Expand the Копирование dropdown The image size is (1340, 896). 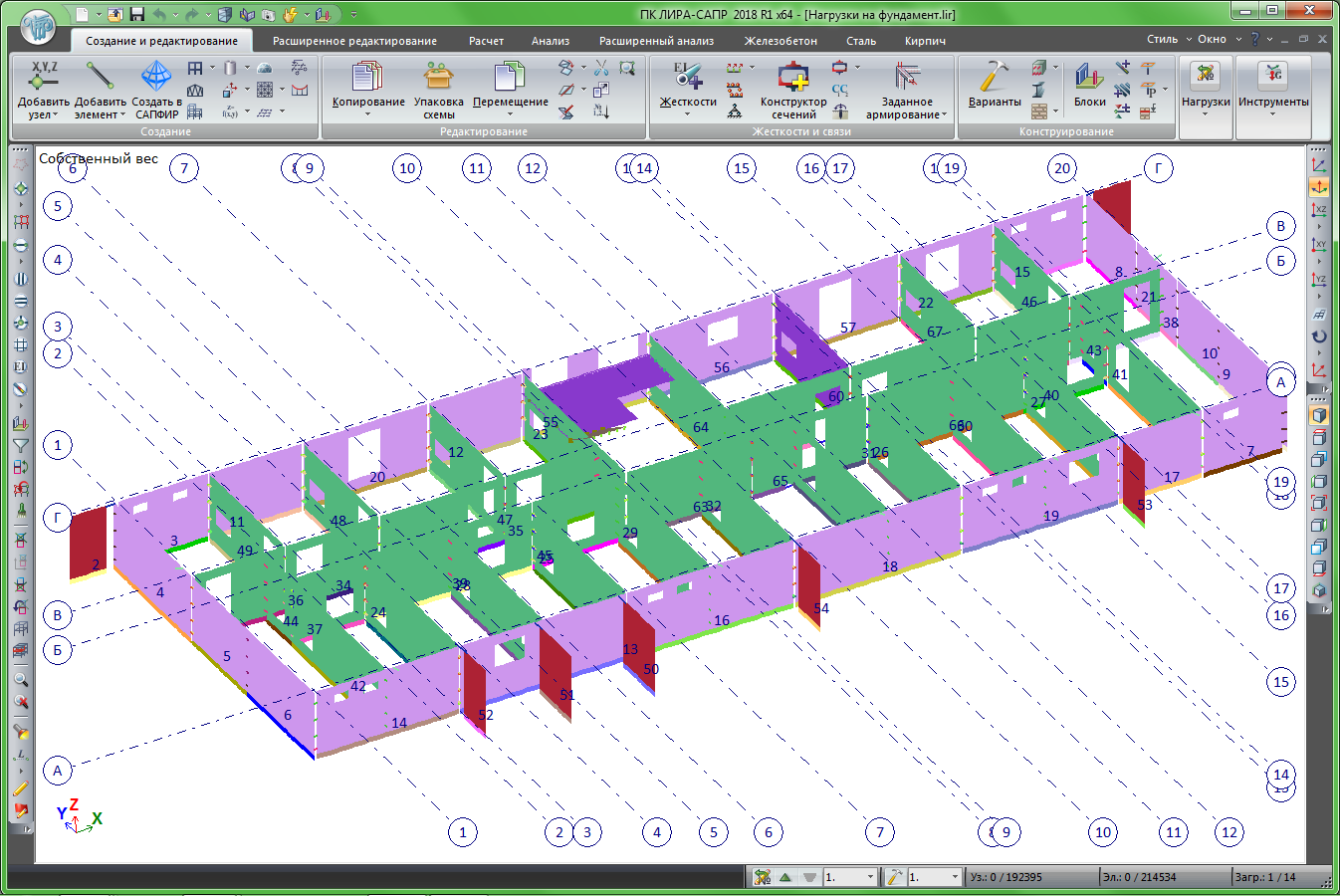click(x=367, y=114)
